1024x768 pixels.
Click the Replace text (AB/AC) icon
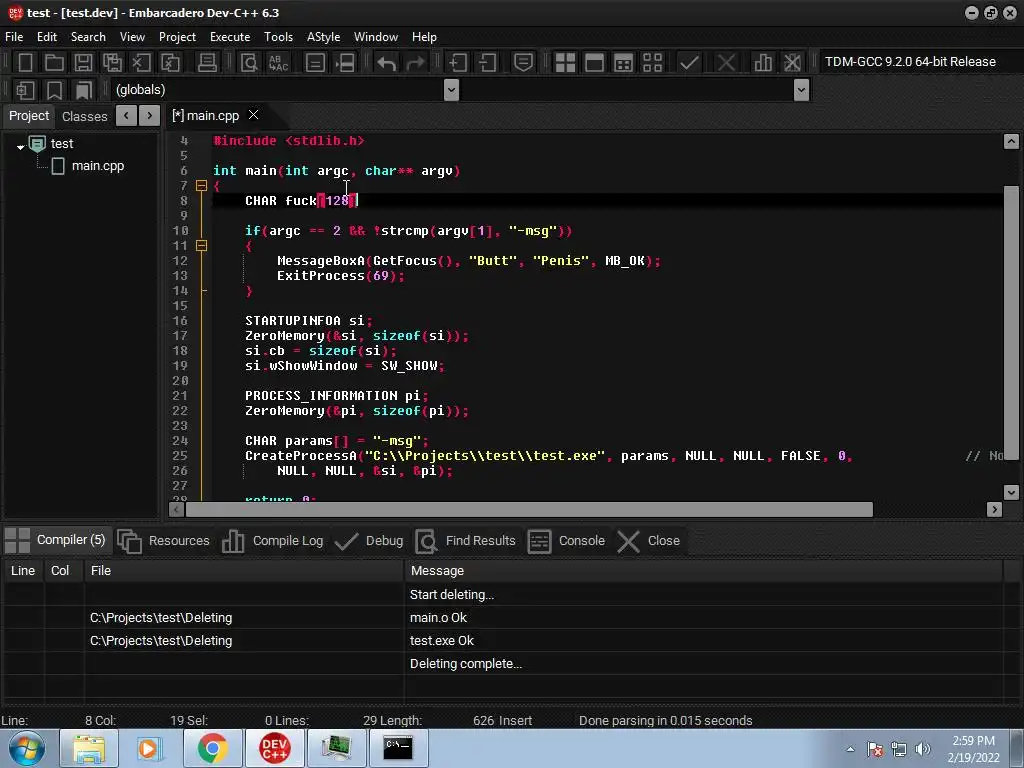point(278,62)
